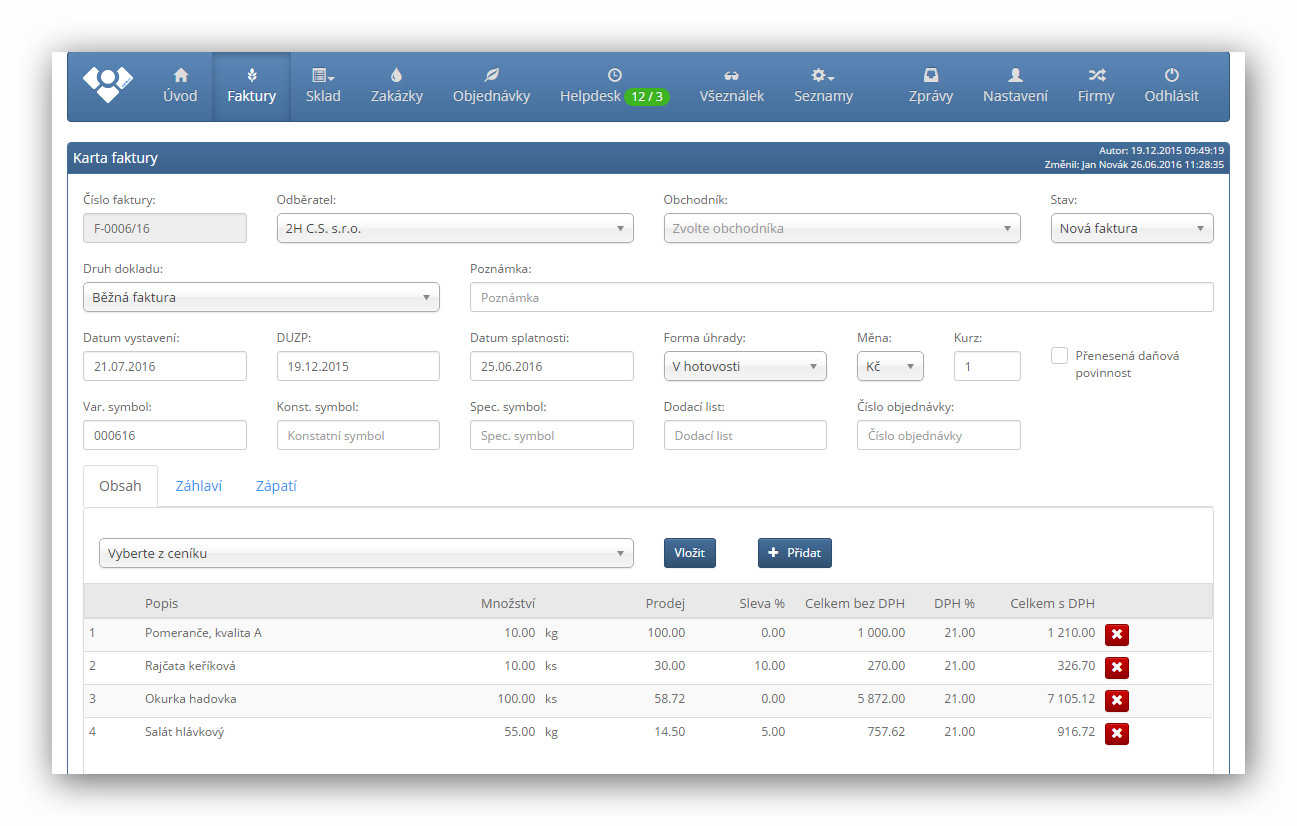Viewport: 1297px width, 826px height.
Task: Open Všeználek glasses icon
Action: (731, 75)
